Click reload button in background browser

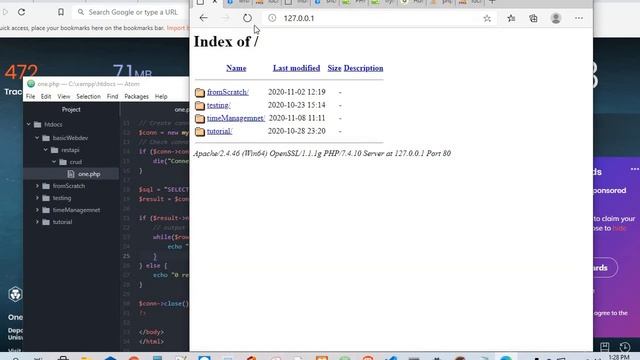tap(22, 12)
